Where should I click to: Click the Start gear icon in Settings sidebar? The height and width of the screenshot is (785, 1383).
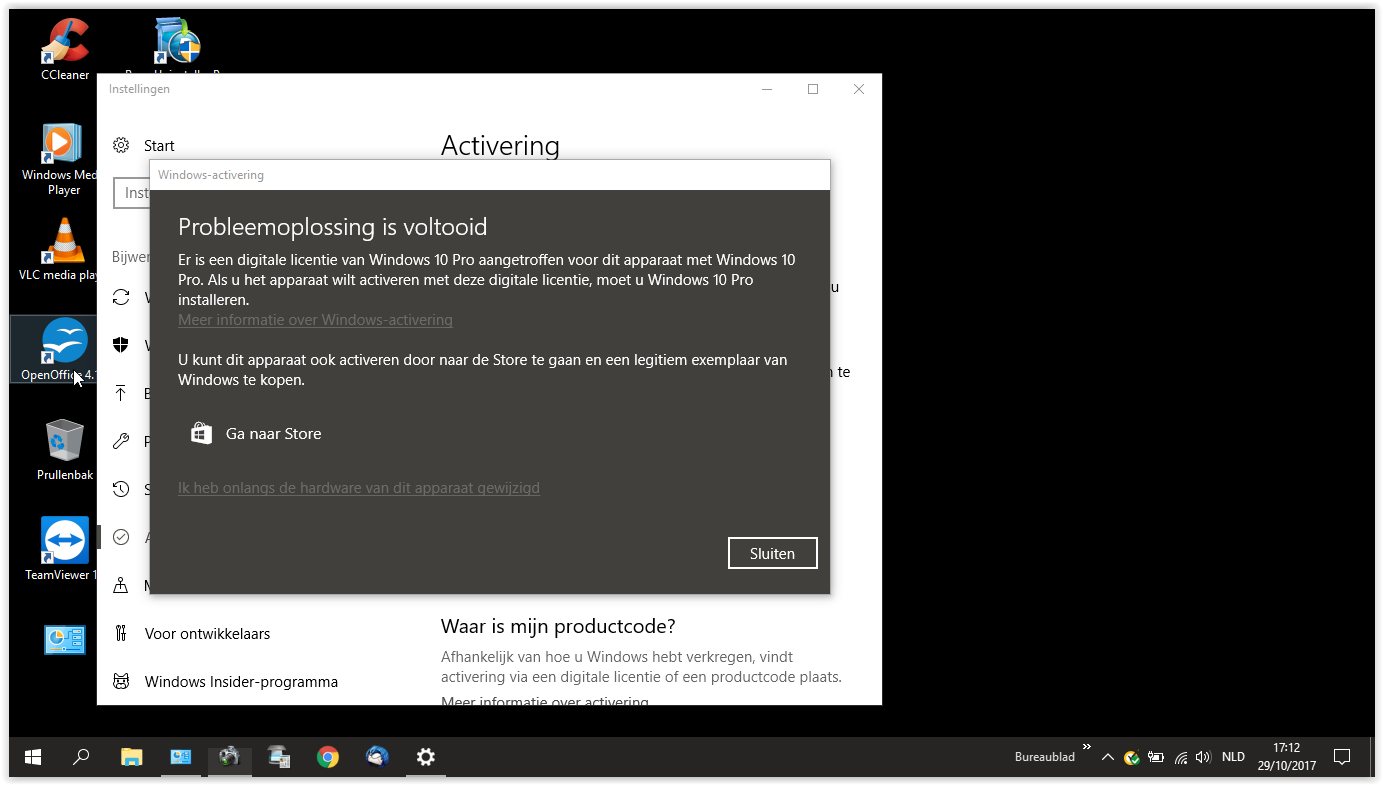tap(121, 145)
